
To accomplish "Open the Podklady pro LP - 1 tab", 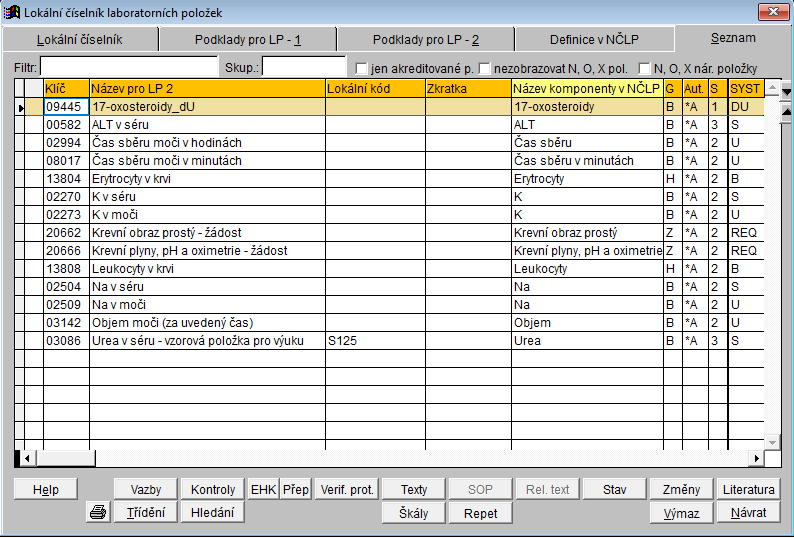I will tap(248, 40).
